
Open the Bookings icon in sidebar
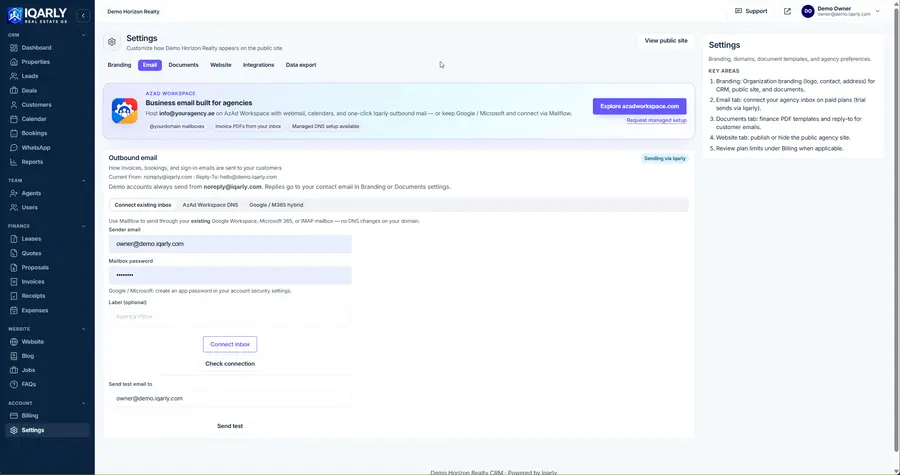coord(14,133)
